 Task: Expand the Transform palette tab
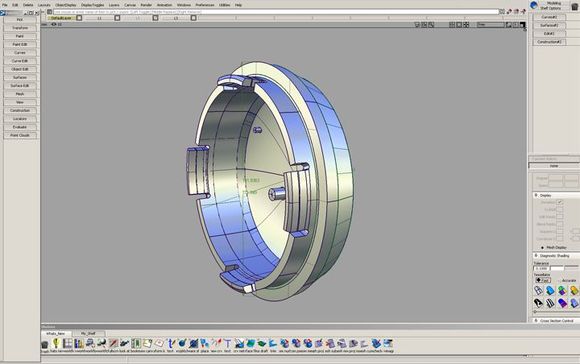click(x=20, y=28)
